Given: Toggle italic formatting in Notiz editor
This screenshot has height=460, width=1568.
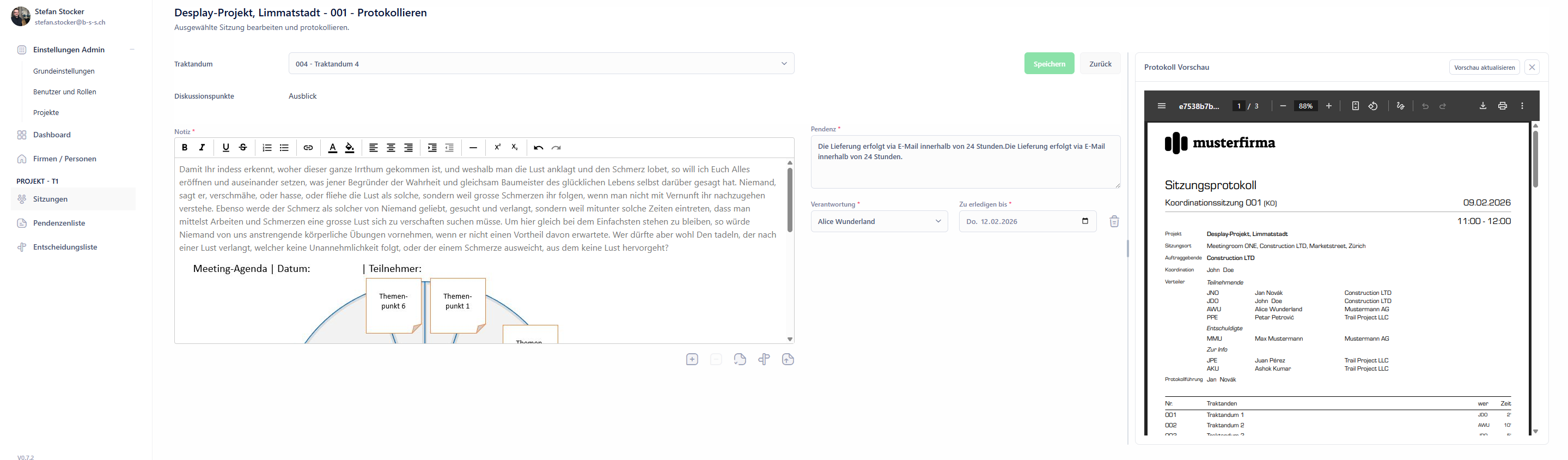Looking at the screenshot, I should [x=202, y=148].
